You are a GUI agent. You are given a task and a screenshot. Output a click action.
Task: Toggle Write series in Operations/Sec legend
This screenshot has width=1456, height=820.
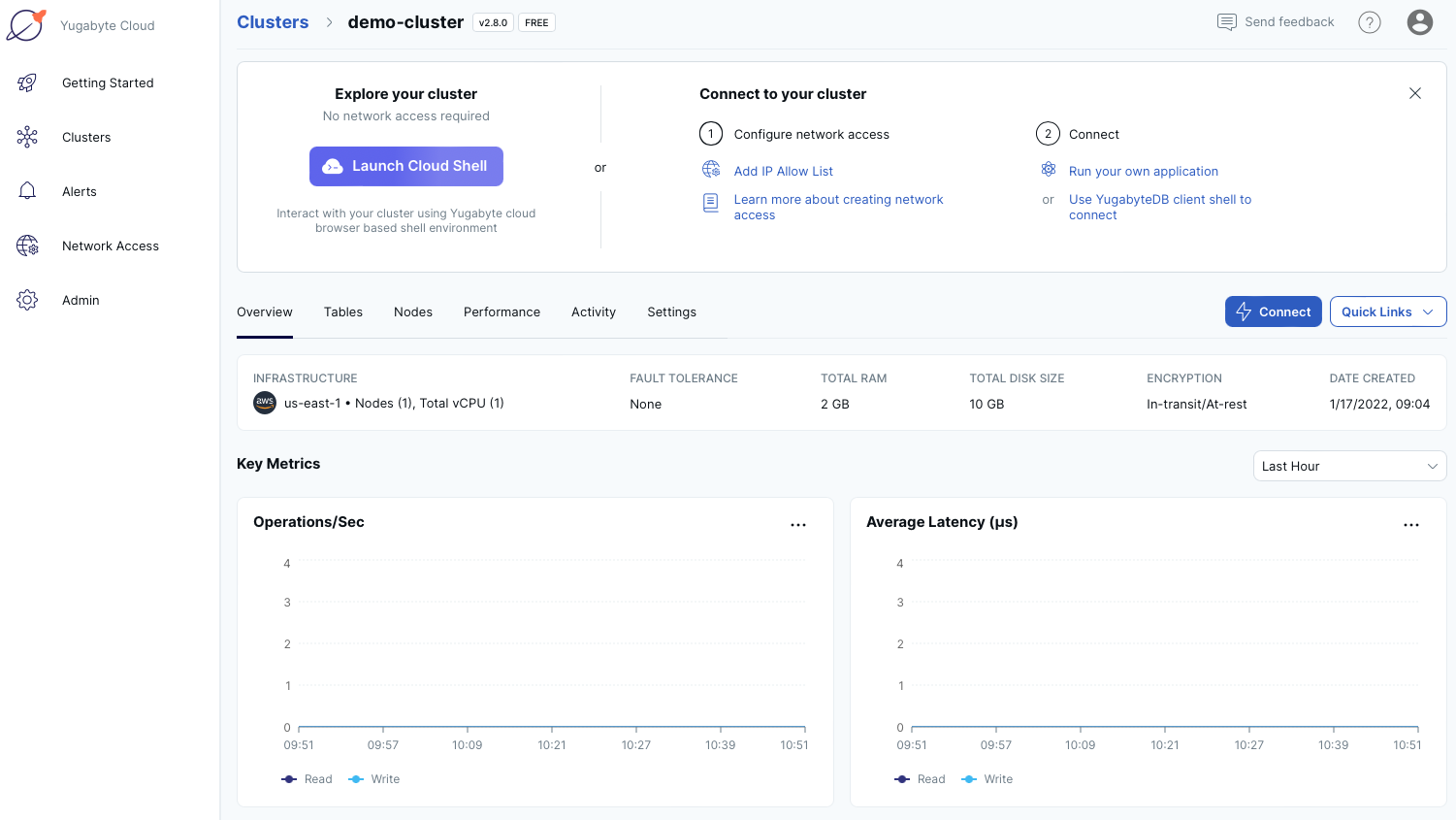coord(374,779)
